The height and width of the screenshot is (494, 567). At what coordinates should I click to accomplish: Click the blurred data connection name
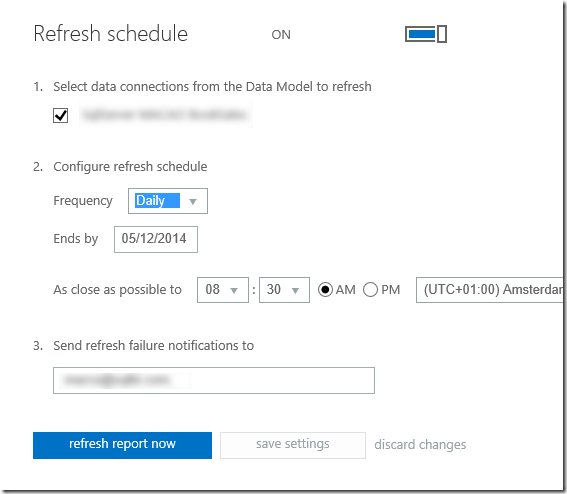tap(165, 115)
